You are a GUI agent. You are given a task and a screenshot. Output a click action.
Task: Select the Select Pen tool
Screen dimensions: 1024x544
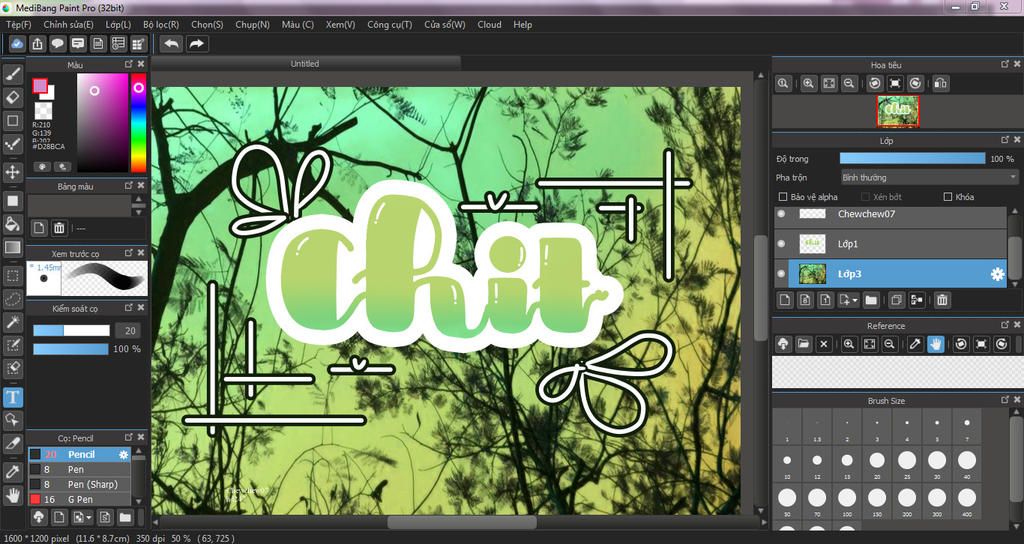[x=12, y=345]
